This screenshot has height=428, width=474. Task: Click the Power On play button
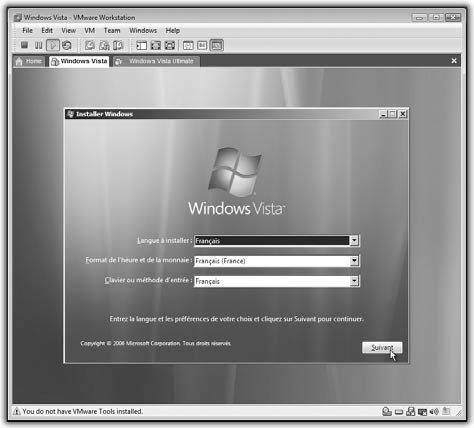coord(53,45)
